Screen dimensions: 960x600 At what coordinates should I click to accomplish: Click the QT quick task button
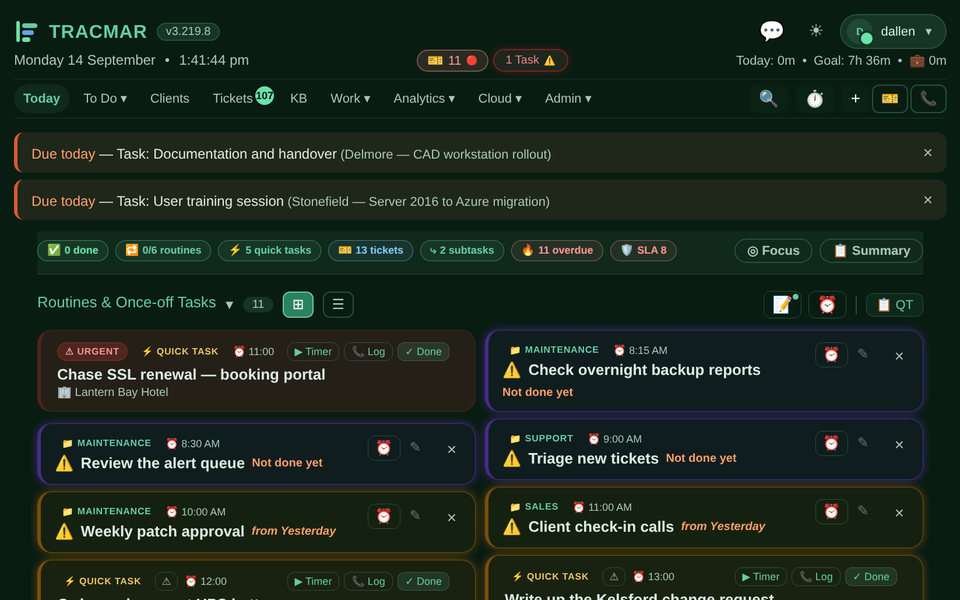(894, 305)
